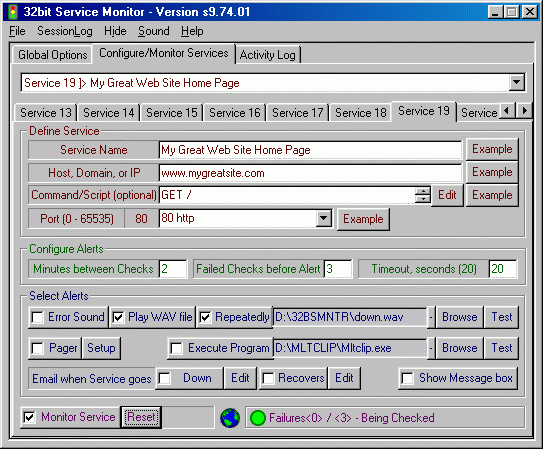
Task: Click Example button beside Port dropdown
Action: 363,219
